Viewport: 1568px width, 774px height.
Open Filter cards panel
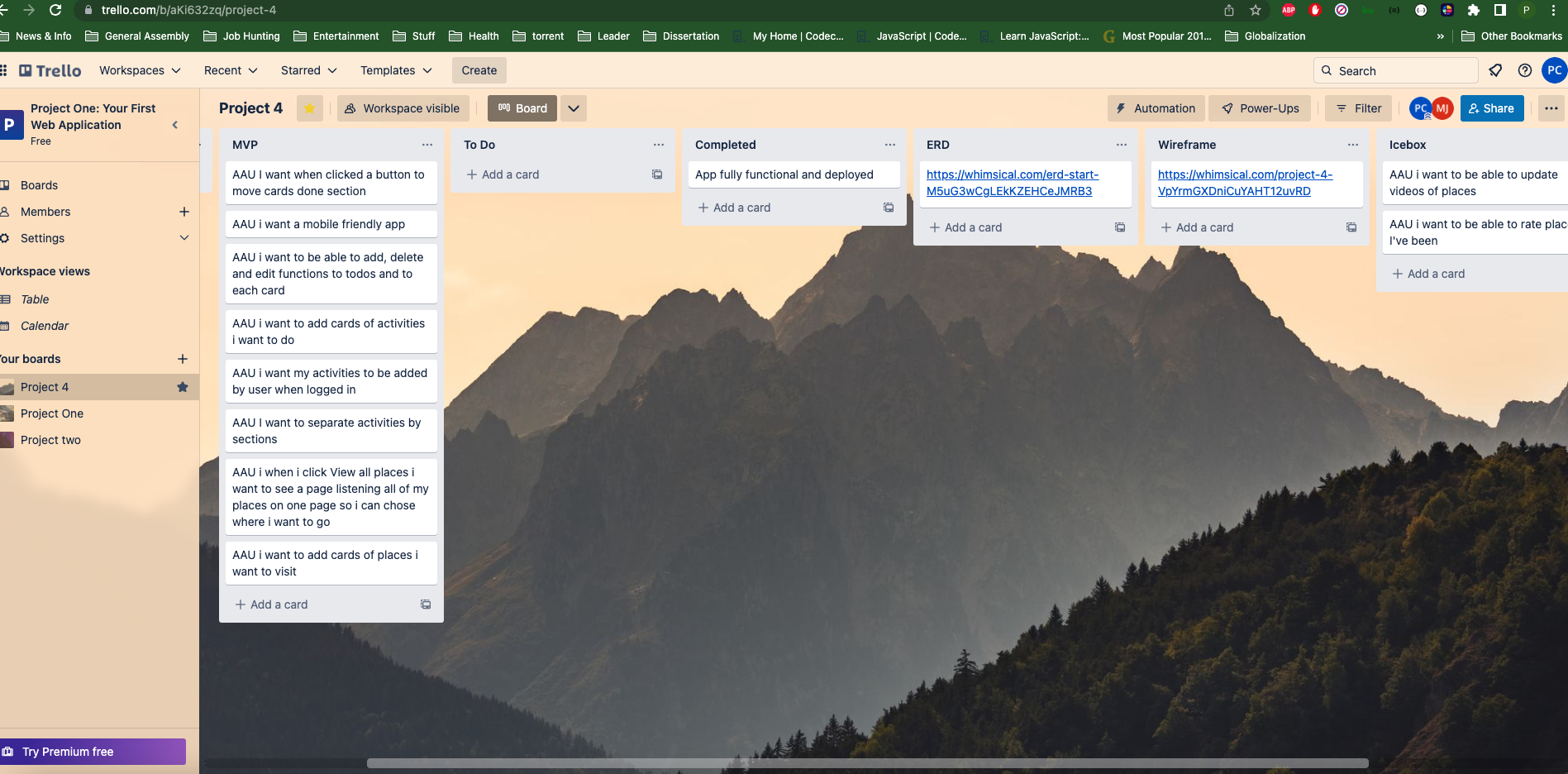pos(1359,108)
